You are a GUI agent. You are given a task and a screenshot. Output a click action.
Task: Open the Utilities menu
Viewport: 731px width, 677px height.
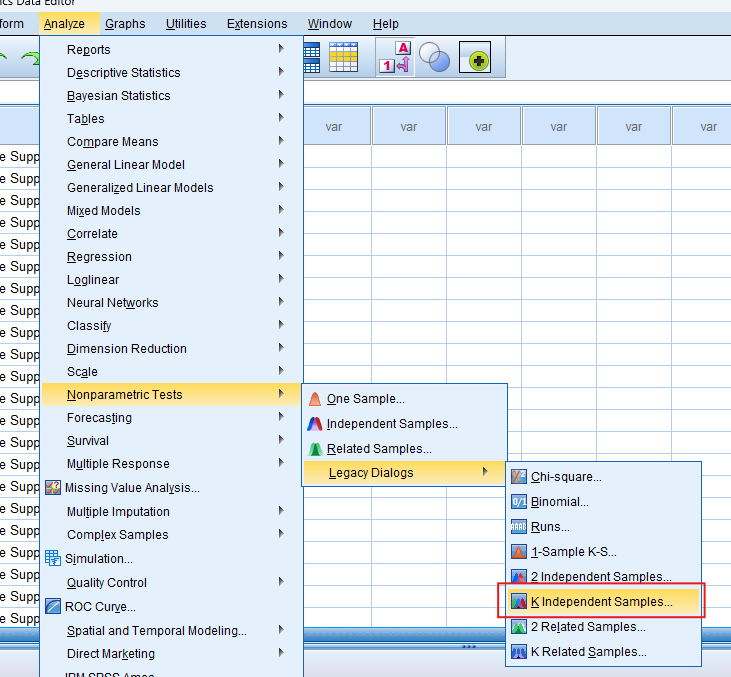pos(186,24)
